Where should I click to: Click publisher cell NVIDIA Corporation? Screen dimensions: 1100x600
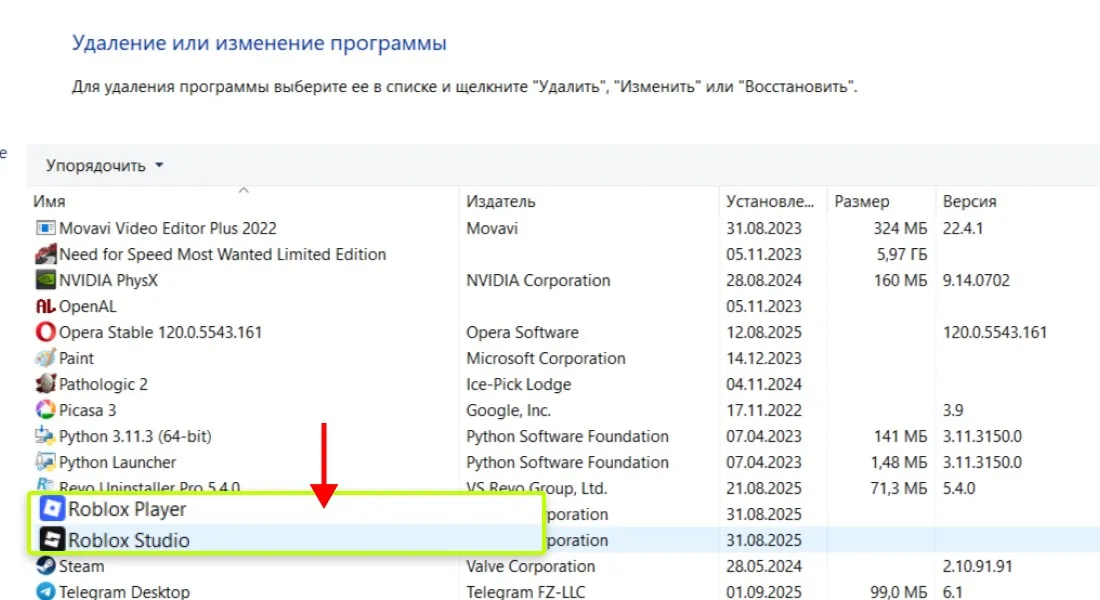coord(538,280)
